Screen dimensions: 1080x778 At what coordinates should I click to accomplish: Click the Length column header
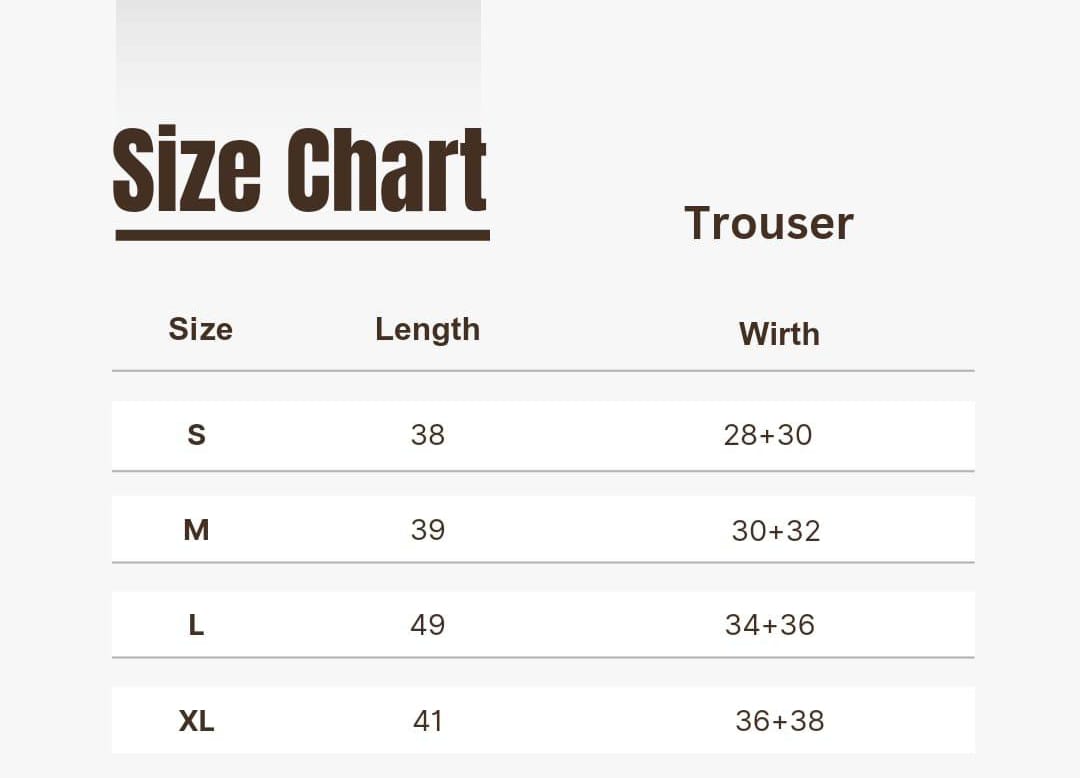[427, 330]
